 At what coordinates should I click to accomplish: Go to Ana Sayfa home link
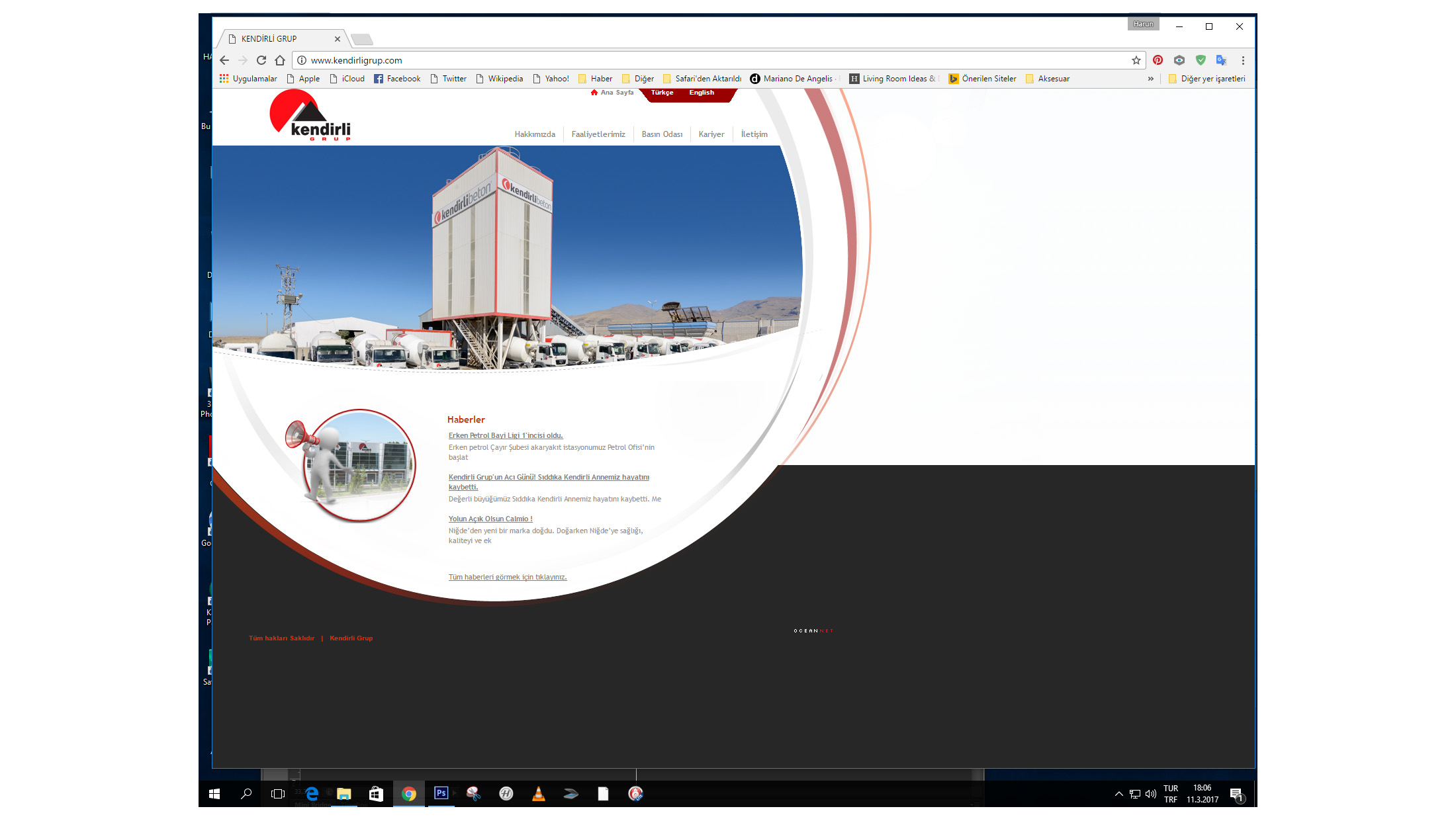(612, 93)
